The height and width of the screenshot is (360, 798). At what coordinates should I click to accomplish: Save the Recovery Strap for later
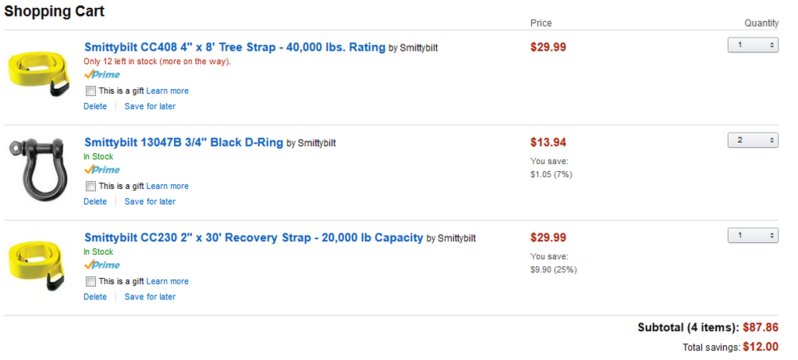tap(150, 297)
